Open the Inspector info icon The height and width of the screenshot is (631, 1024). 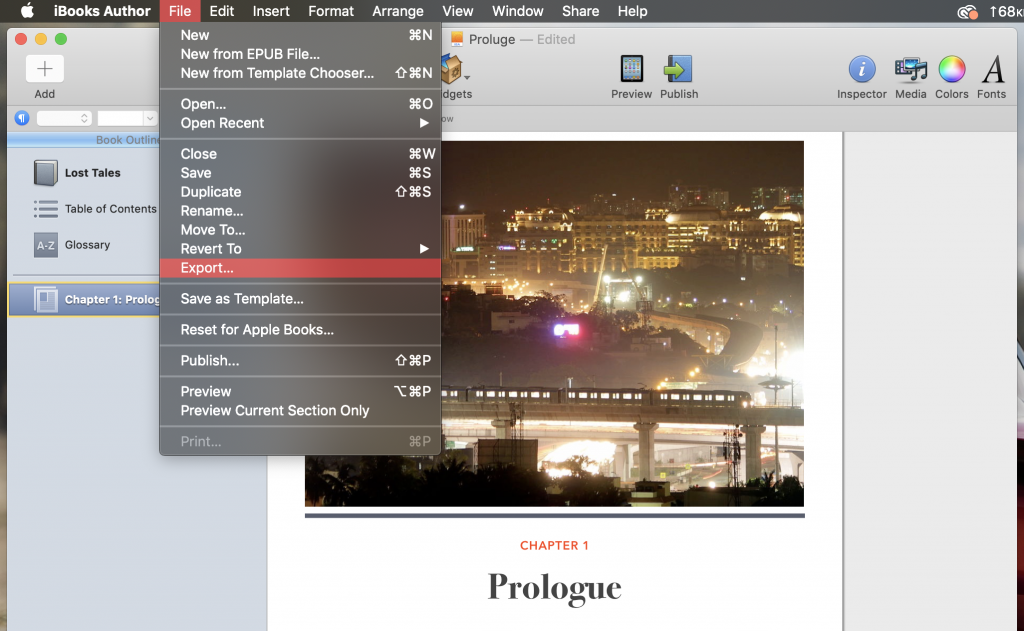click(x=861, y=69)
